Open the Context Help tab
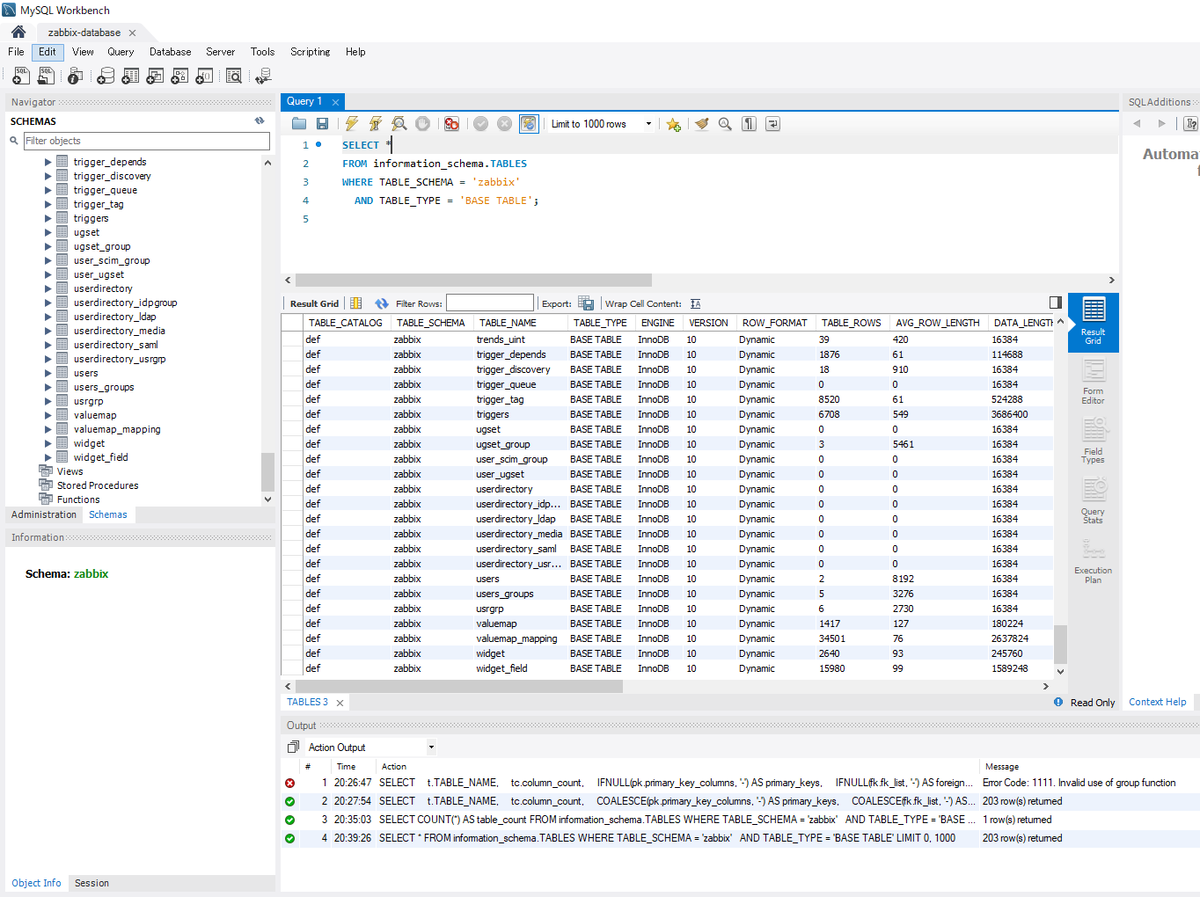 point(1157,702)
